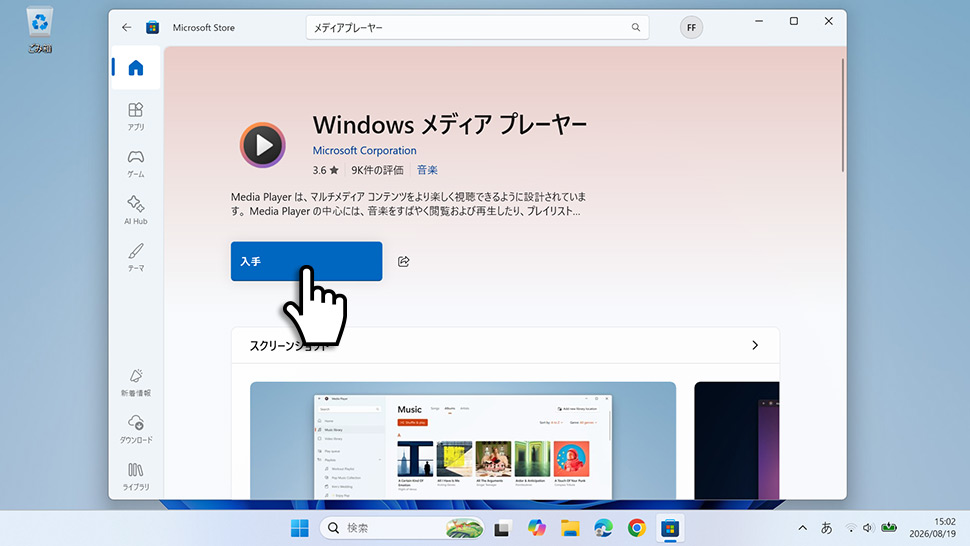
Task: Click the share icon next to 入手
Action: 403,262
